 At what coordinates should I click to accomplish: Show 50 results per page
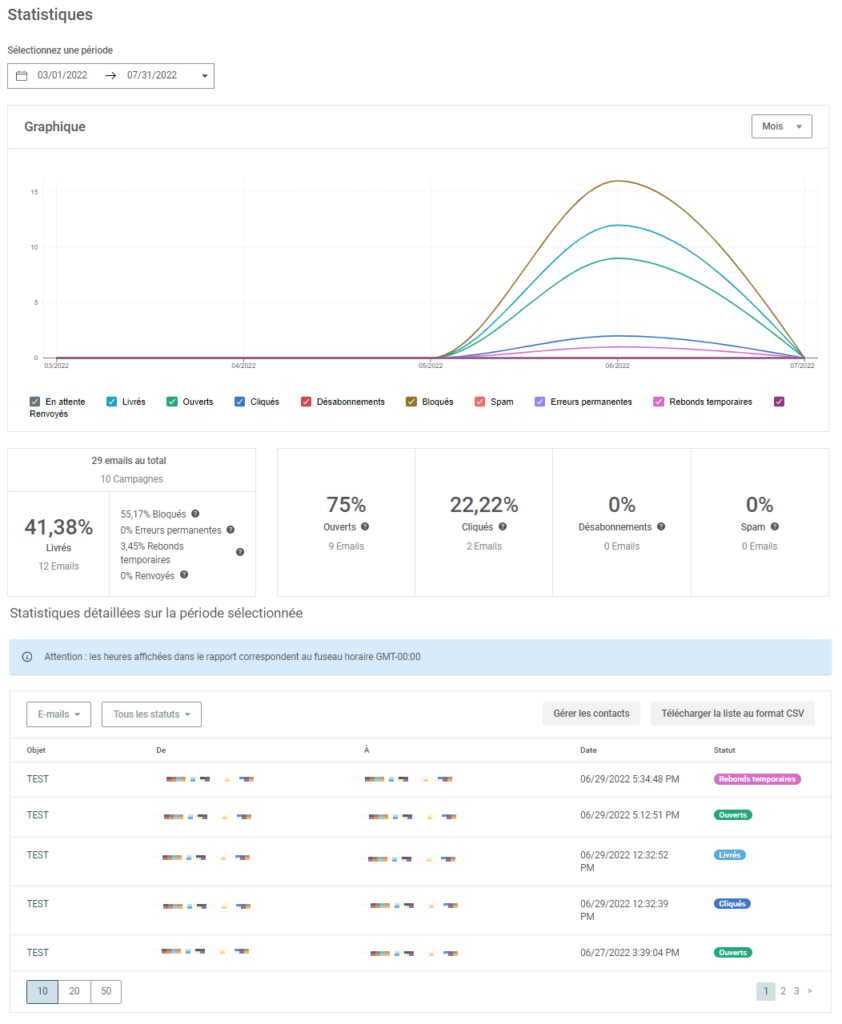106,991
